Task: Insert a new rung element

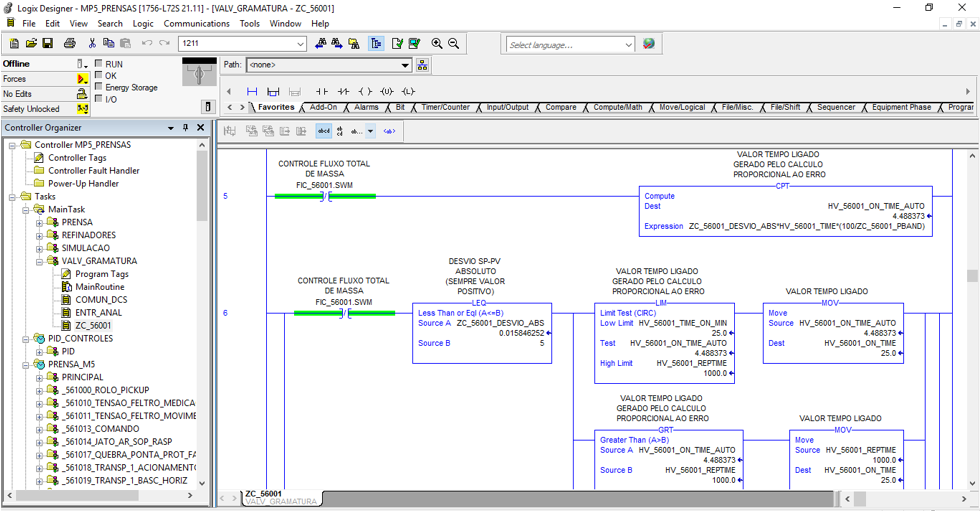Action: tap(252, 91)
